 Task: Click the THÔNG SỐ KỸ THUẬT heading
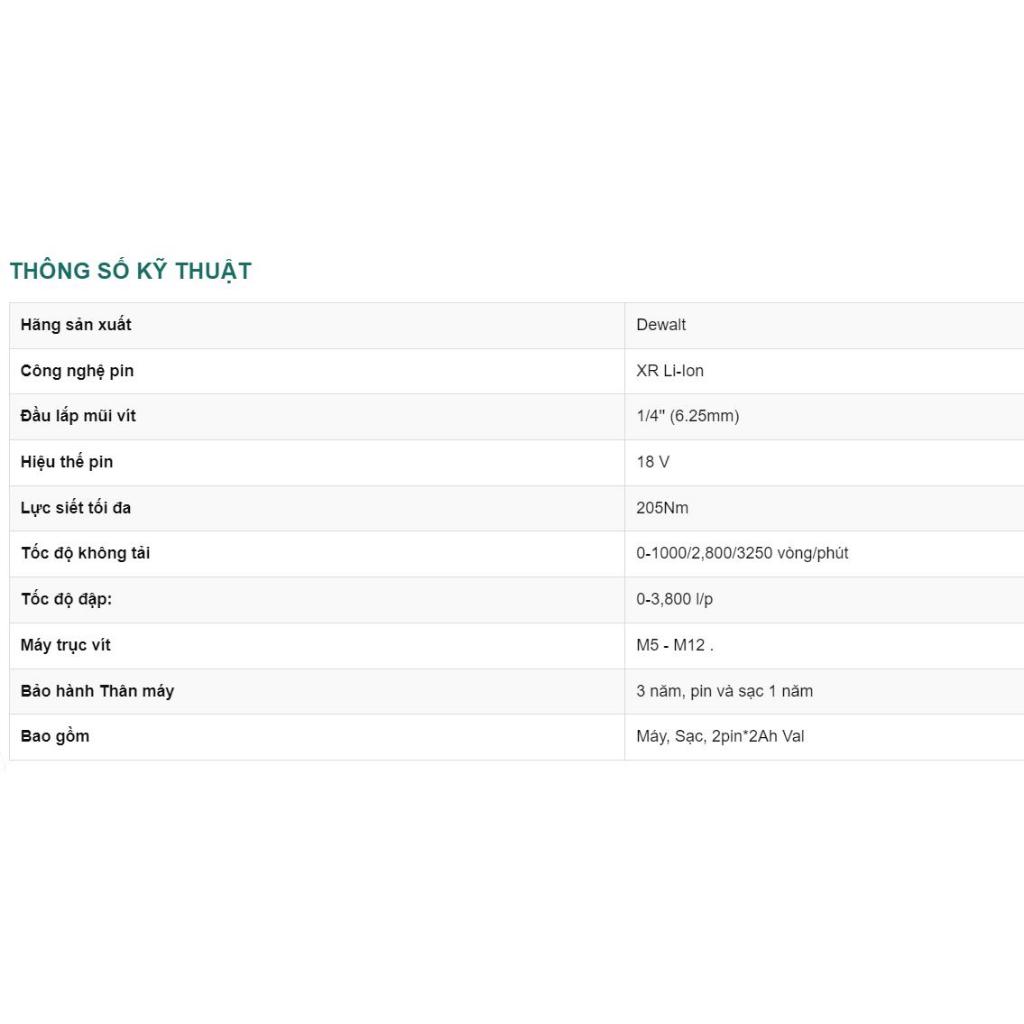click(131, 270)
